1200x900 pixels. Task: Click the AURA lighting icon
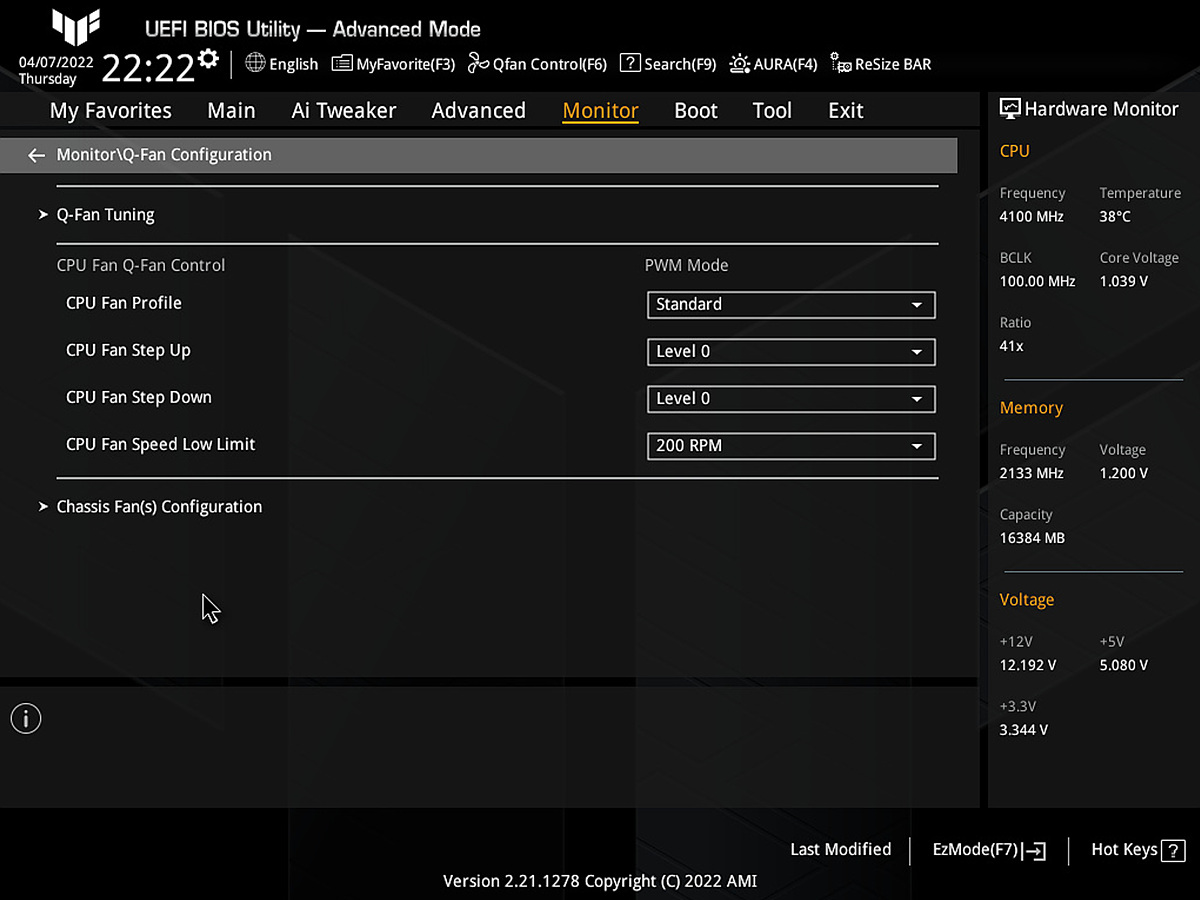point(740,63)
